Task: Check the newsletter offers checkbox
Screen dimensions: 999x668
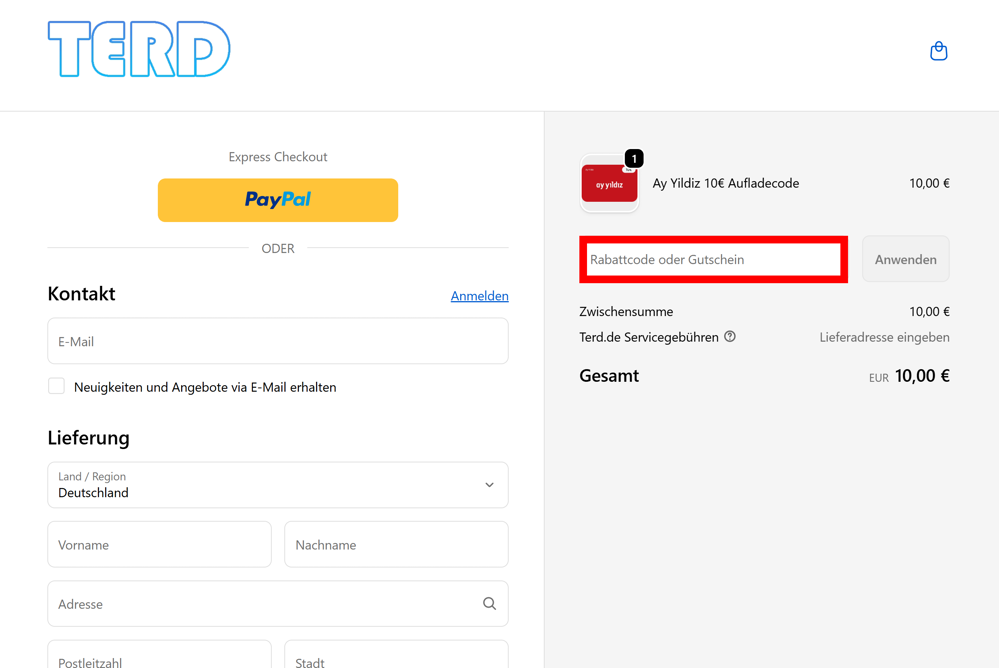Action: point(56,386)
